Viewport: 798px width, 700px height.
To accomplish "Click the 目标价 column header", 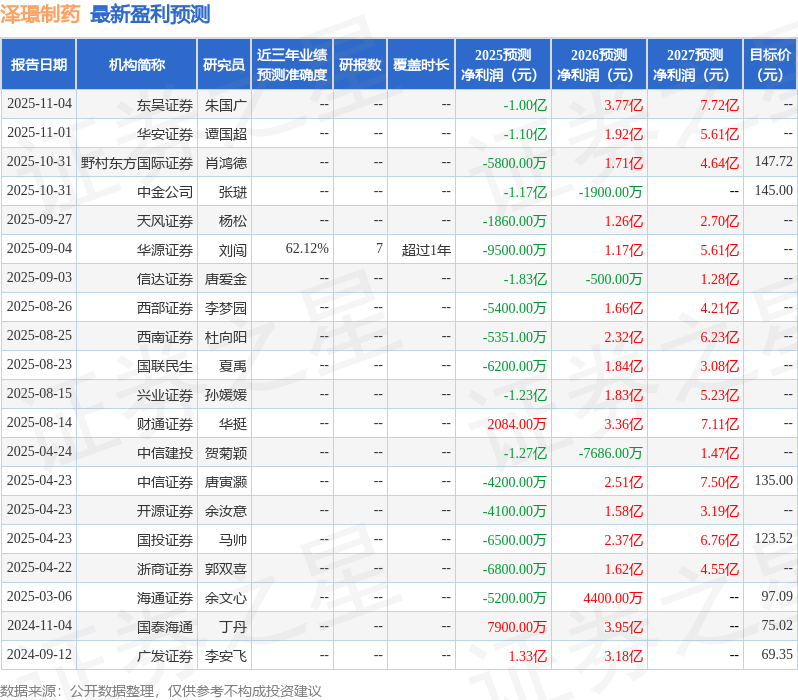I will click(x=770, y=65).
